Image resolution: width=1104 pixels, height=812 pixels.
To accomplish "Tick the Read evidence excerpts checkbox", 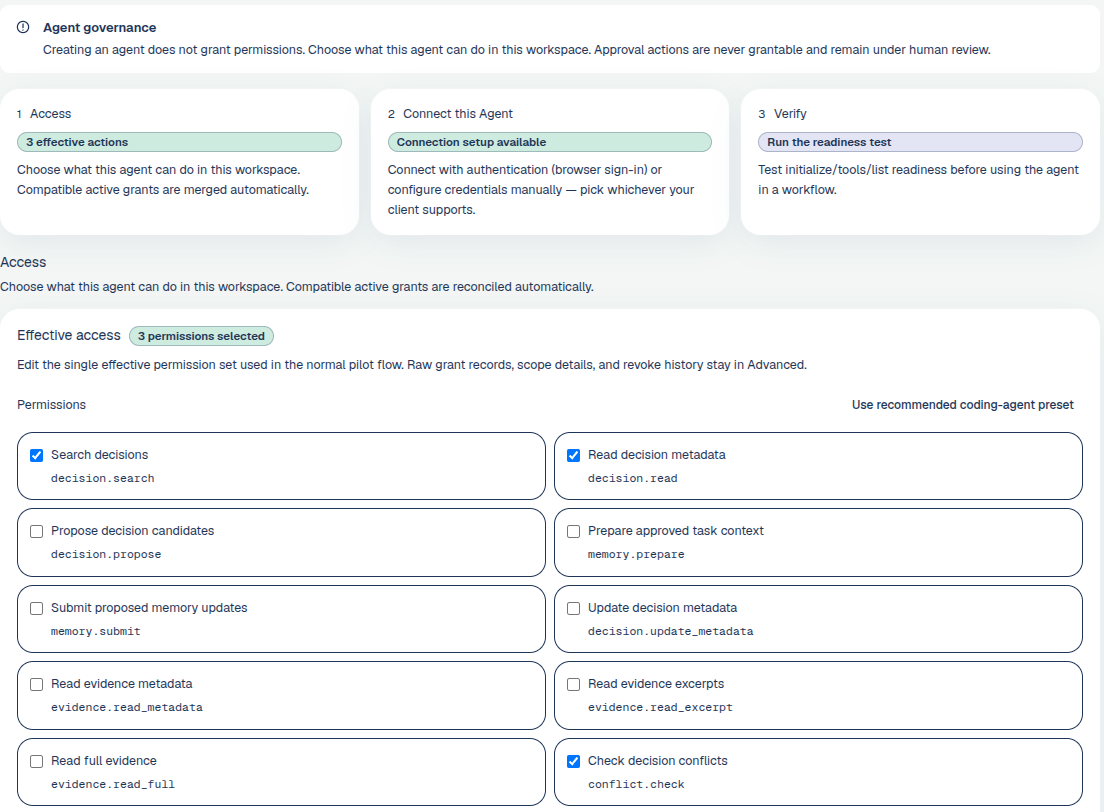I will tap(574, 685).
